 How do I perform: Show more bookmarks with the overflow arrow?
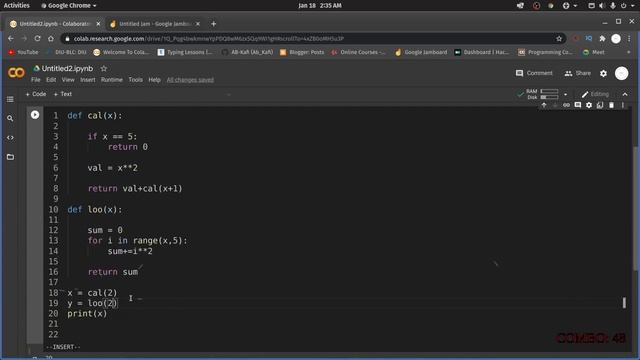click(629, 52)
